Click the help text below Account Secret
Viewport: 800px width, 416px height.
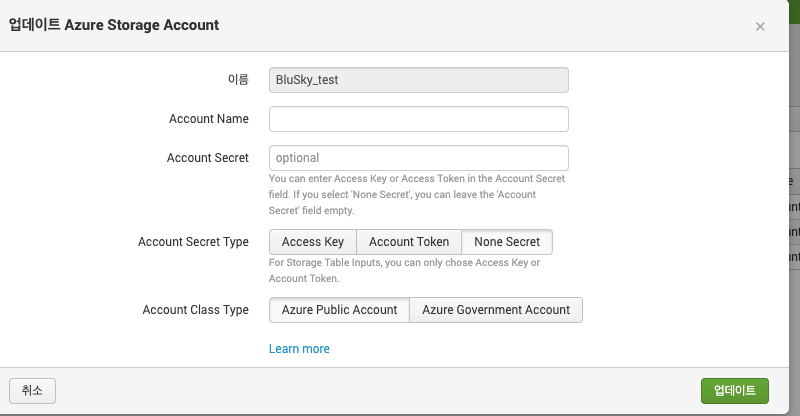click(417, 194)
